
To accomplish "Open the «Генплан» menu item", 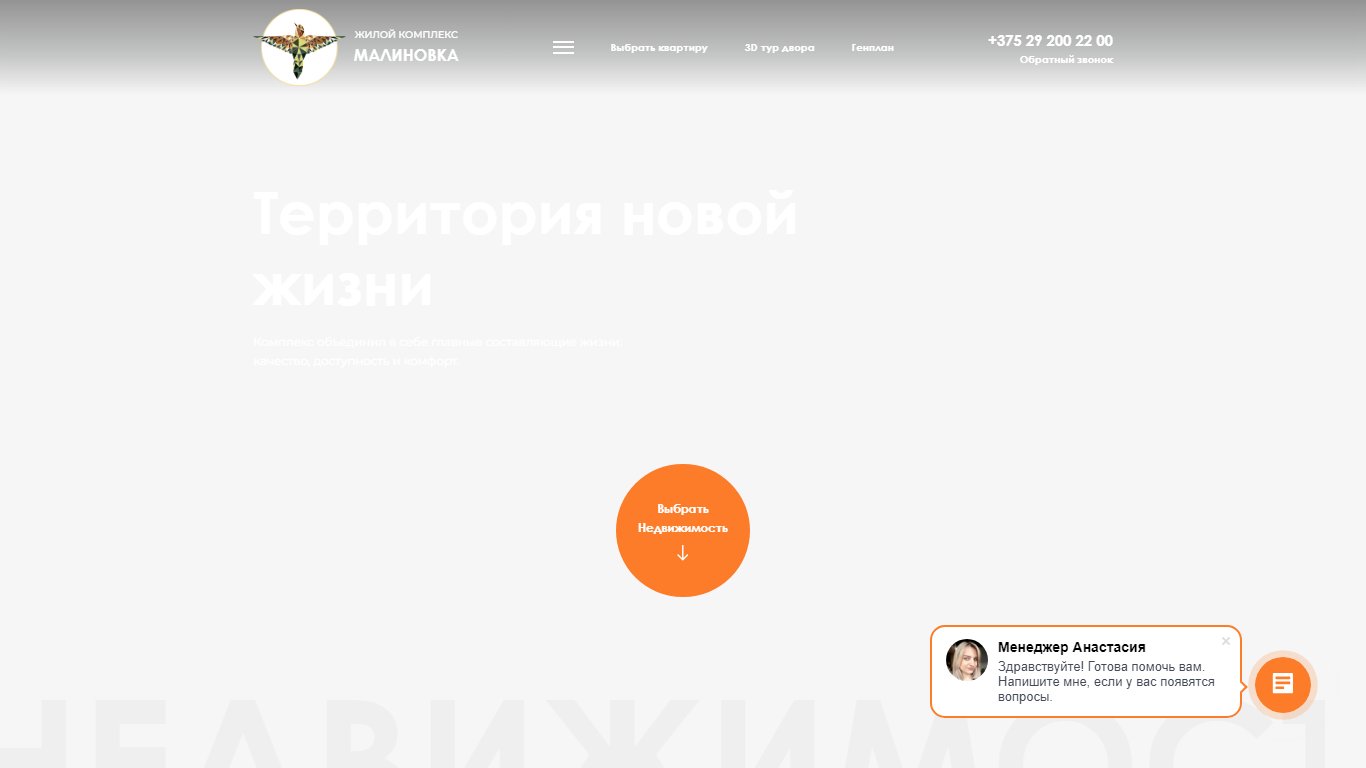I will pos(873,48).
